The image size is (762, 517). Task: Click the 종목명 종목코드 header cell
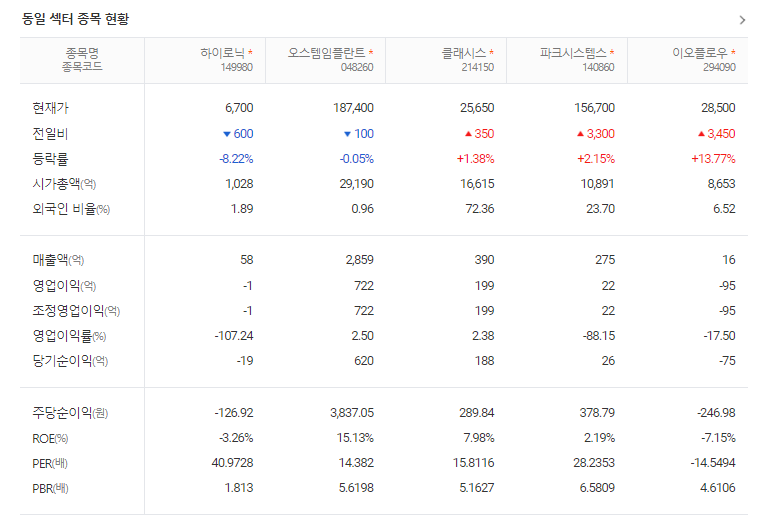coord(82,59)
